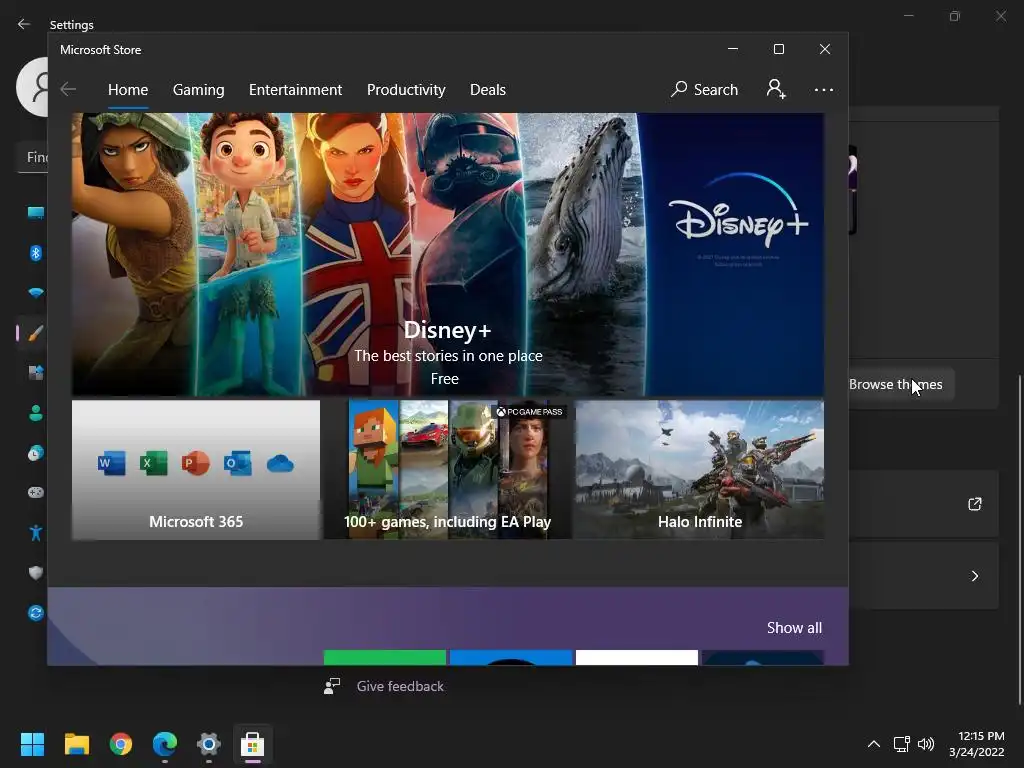Launch Microsoft Edge from taskbar
This screenshot has width=1024, height=768.
165,744
